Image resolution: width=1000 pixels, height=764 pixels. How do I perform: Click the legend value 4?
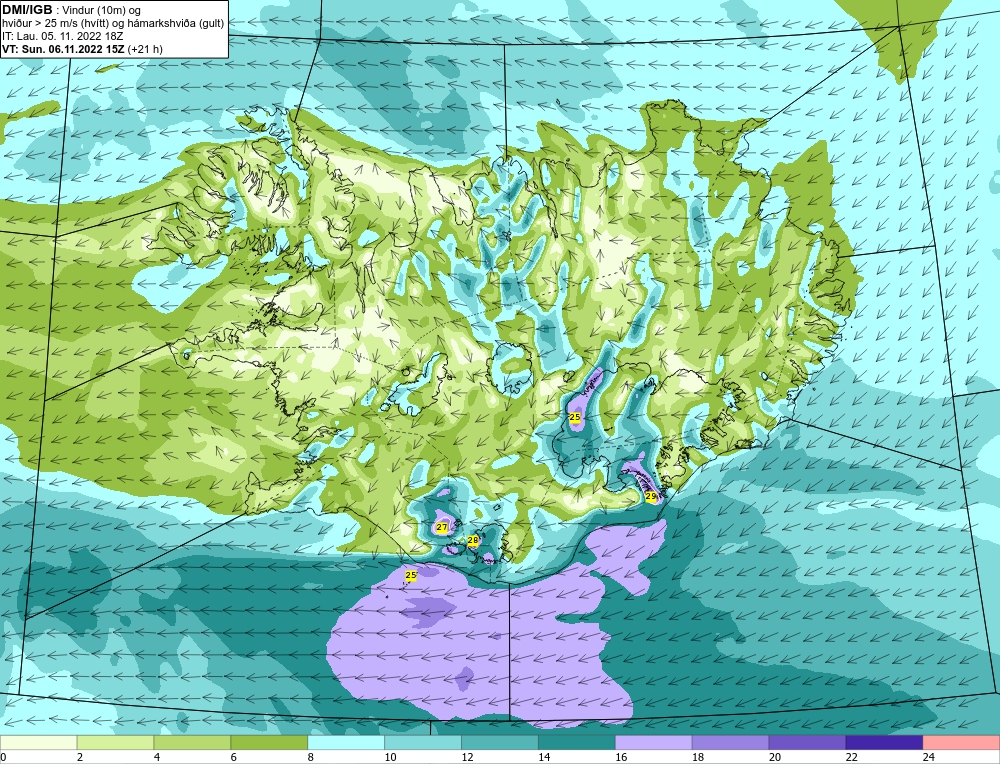coord(157,757)
